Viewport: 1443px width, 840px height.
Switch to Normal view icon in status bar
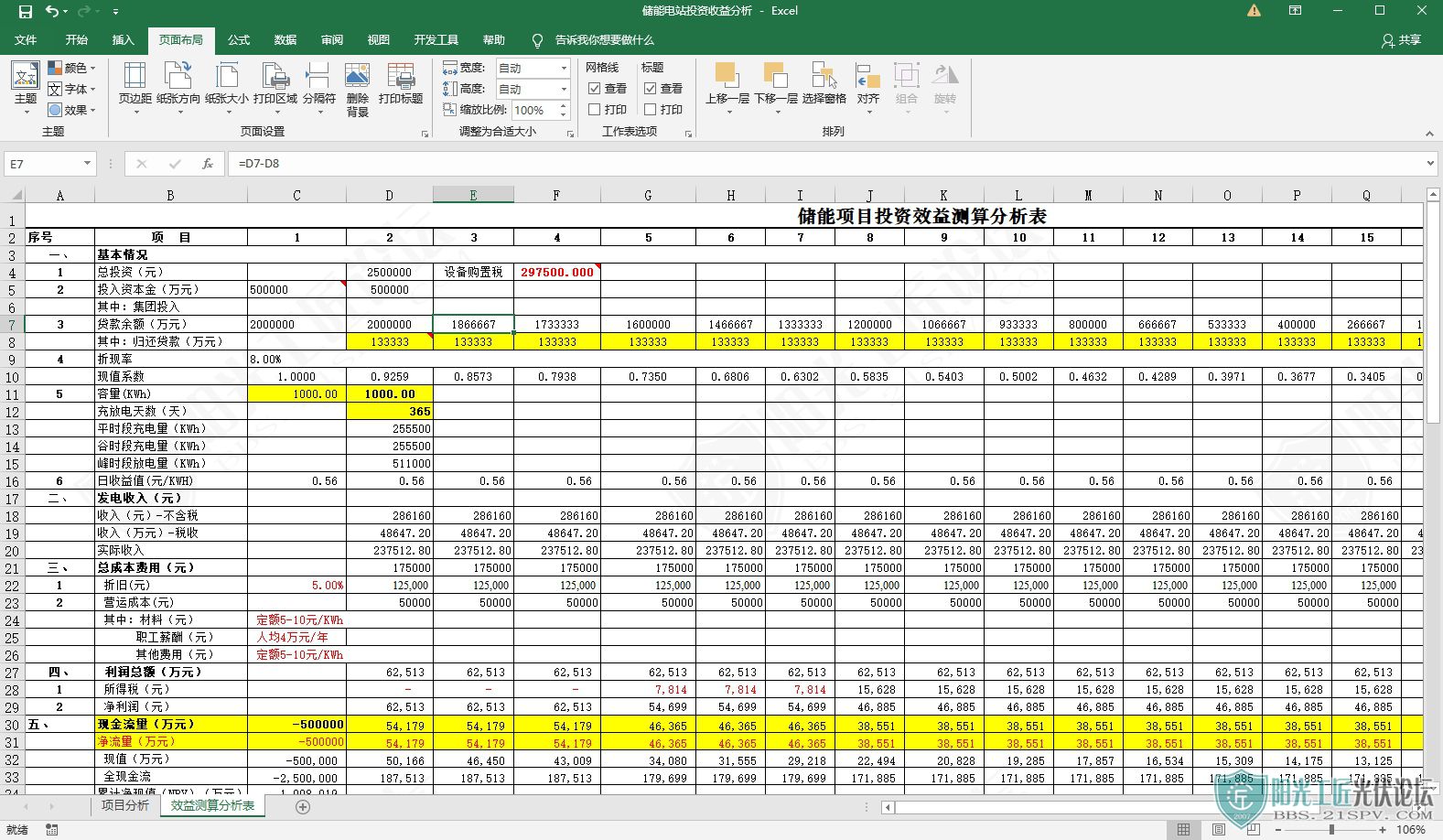(x=1184, y=830)
